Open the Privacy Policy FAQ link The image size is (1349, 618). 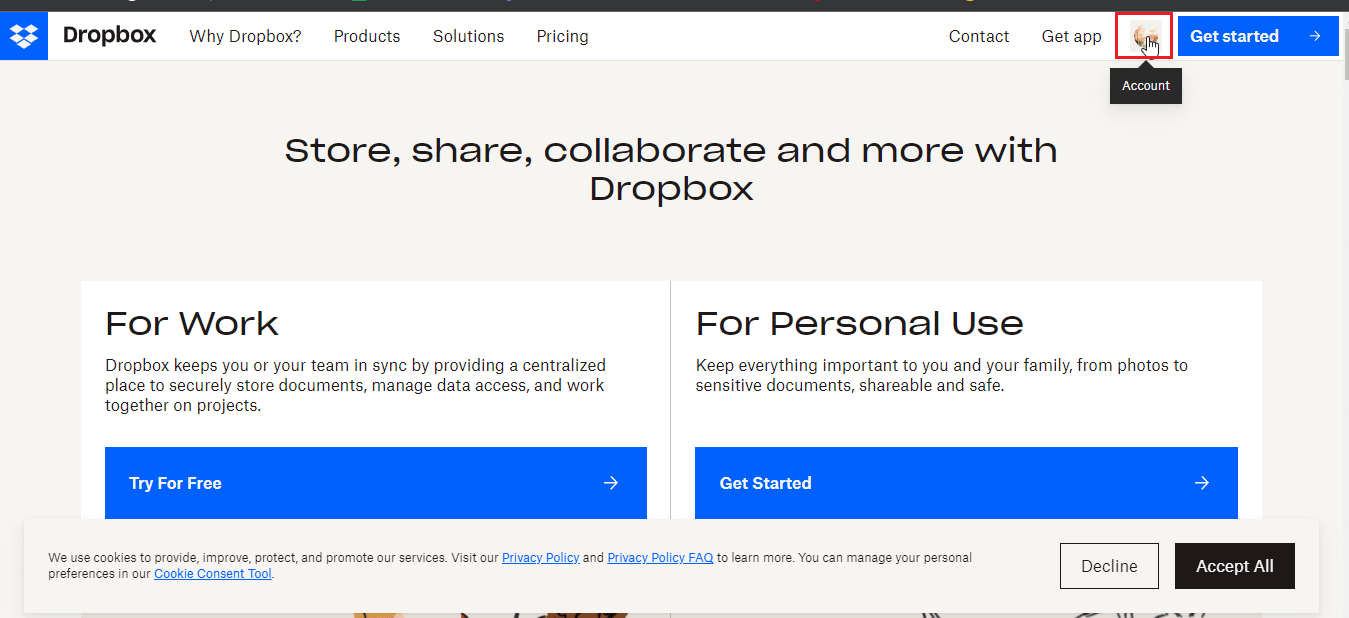(660, 557)
